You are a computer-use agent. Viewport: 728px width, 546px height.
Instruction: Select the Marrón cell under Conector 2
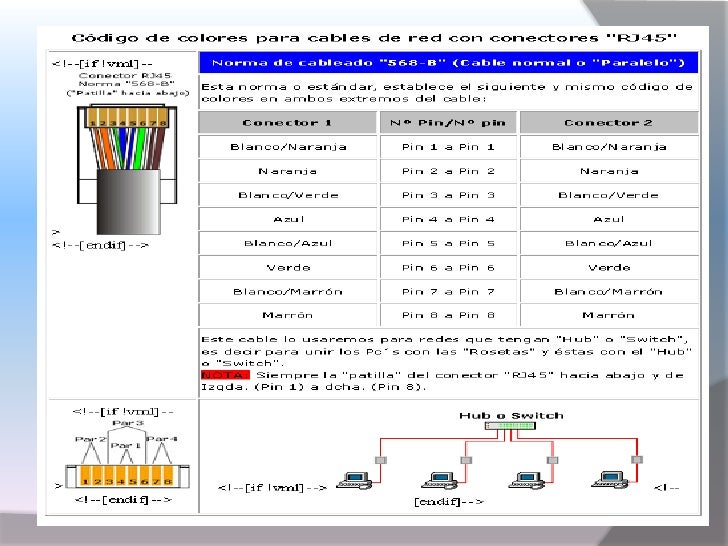click(609, 315)
